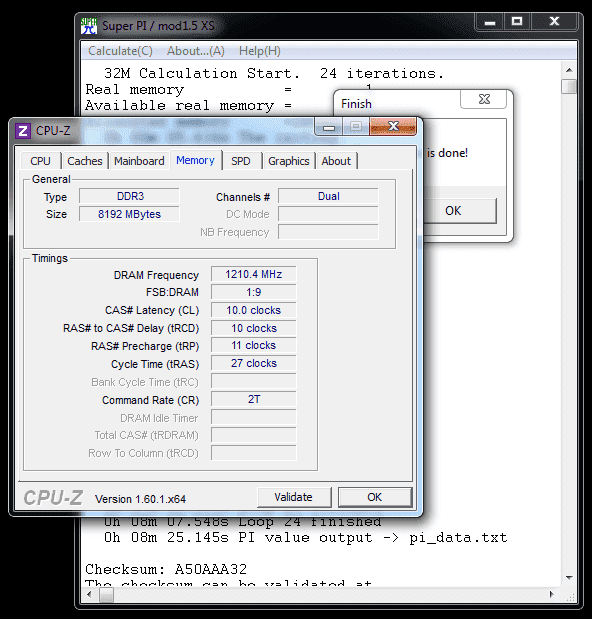The width and height of the screenshot is (592, 619).
Task: Click the Real memory line in Super PI
Action: [189, 90]
